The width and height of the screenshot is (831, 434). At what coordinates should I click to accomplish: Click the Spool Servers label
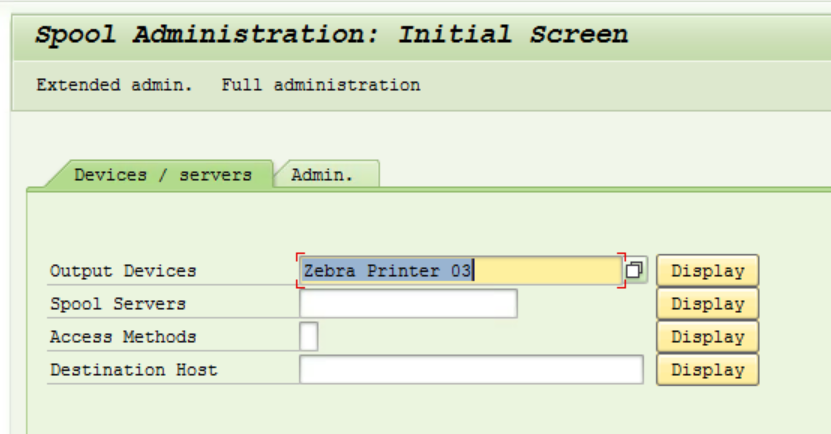coord(118,304)
